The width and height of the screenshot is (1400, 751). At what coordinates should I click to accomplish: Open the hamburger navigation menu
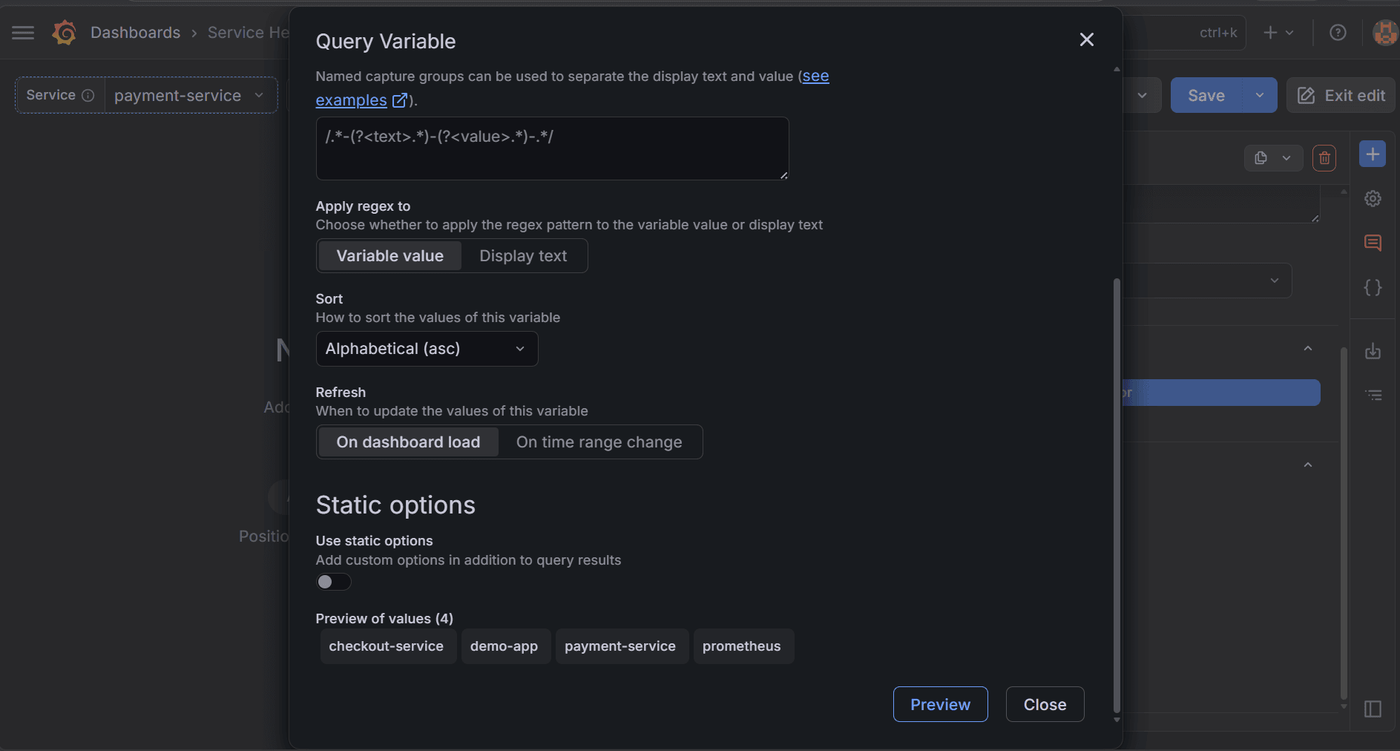[x=23, y=33]
